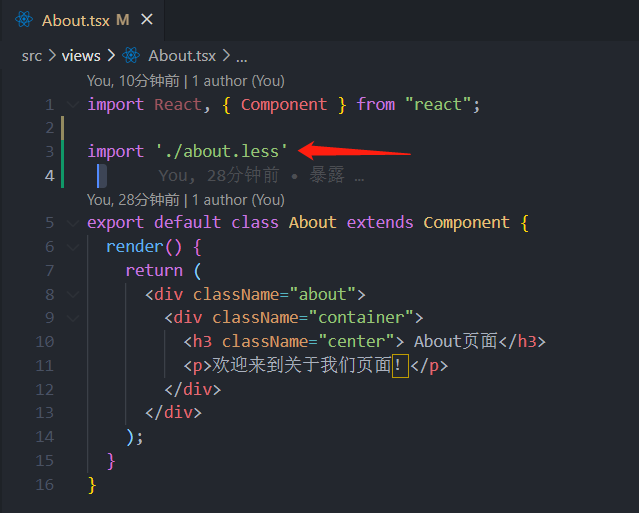Click the closing </p> tag on line 11
The height and width of the screenshot is (513, 639).
(x=429, y=366)
